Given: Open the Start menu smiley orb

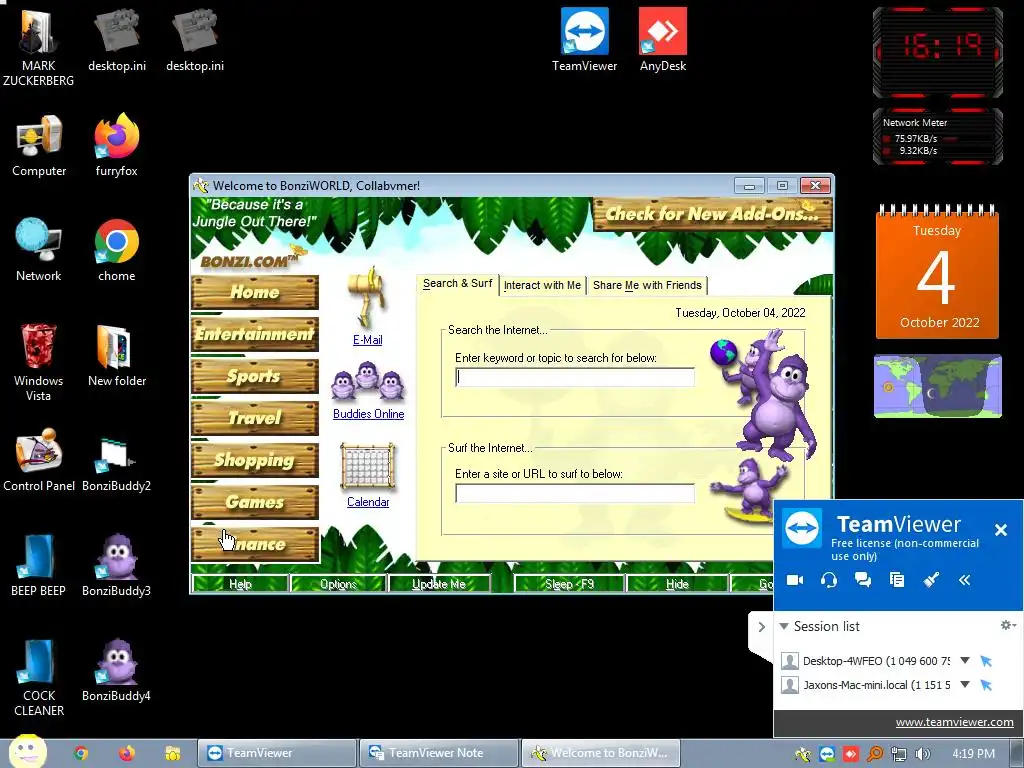Looking at the screenshot, I should (27, 752).
